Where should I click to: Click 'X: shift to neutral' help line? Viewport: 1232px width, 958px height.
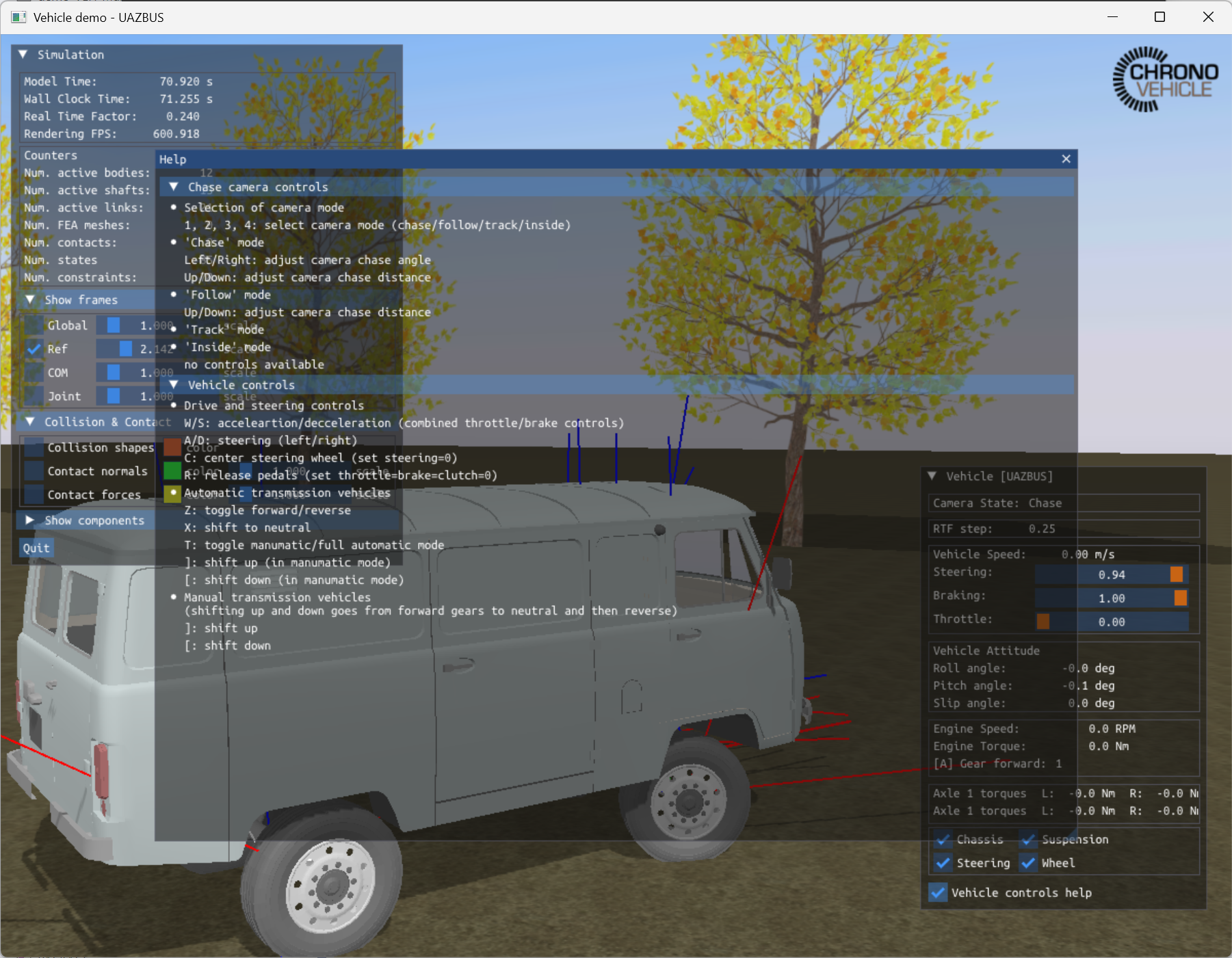(247, 528)
